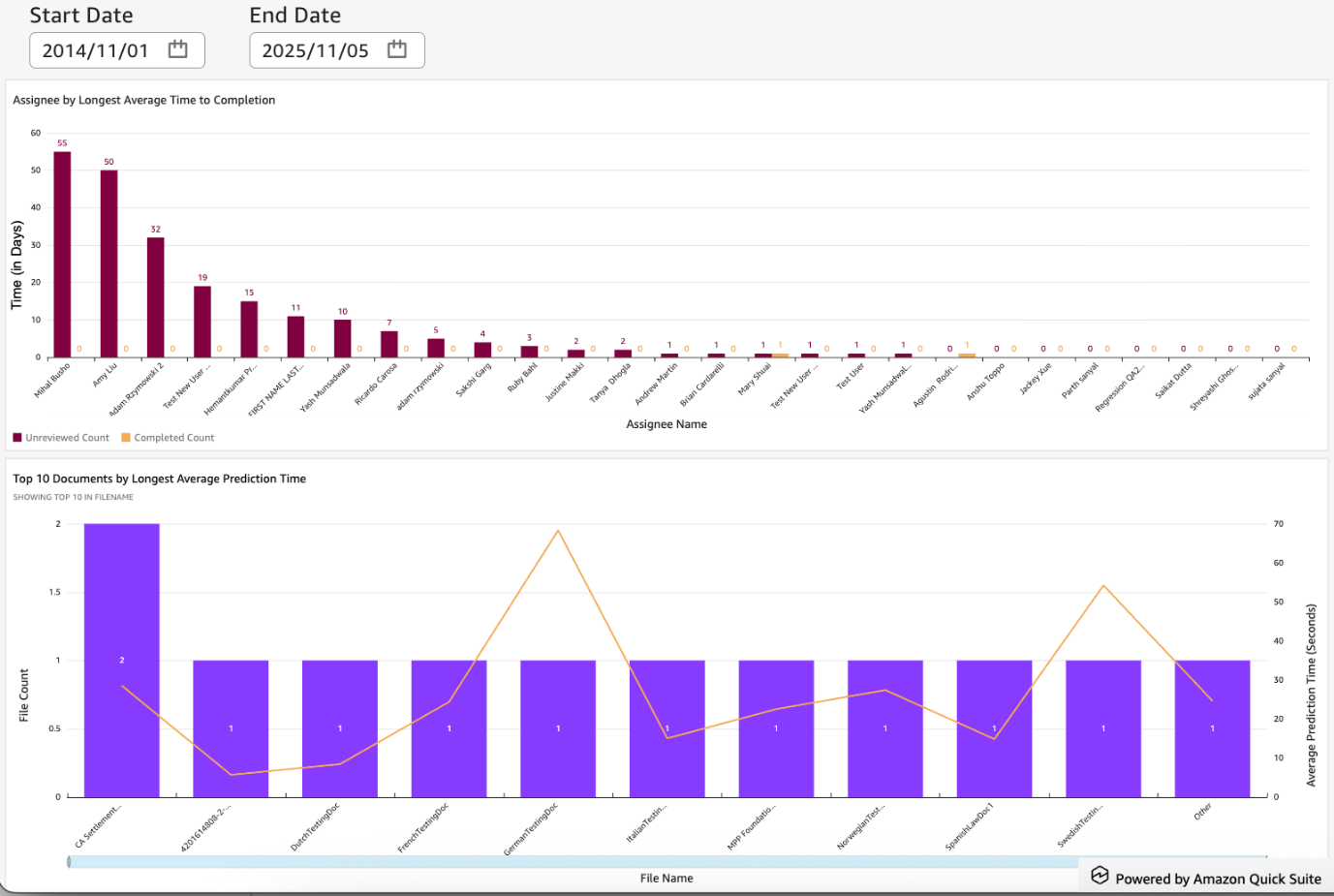This screenshot has height=896, width=1334.
Task: Click inside the Start Date input field
Action: click(92, 49)
